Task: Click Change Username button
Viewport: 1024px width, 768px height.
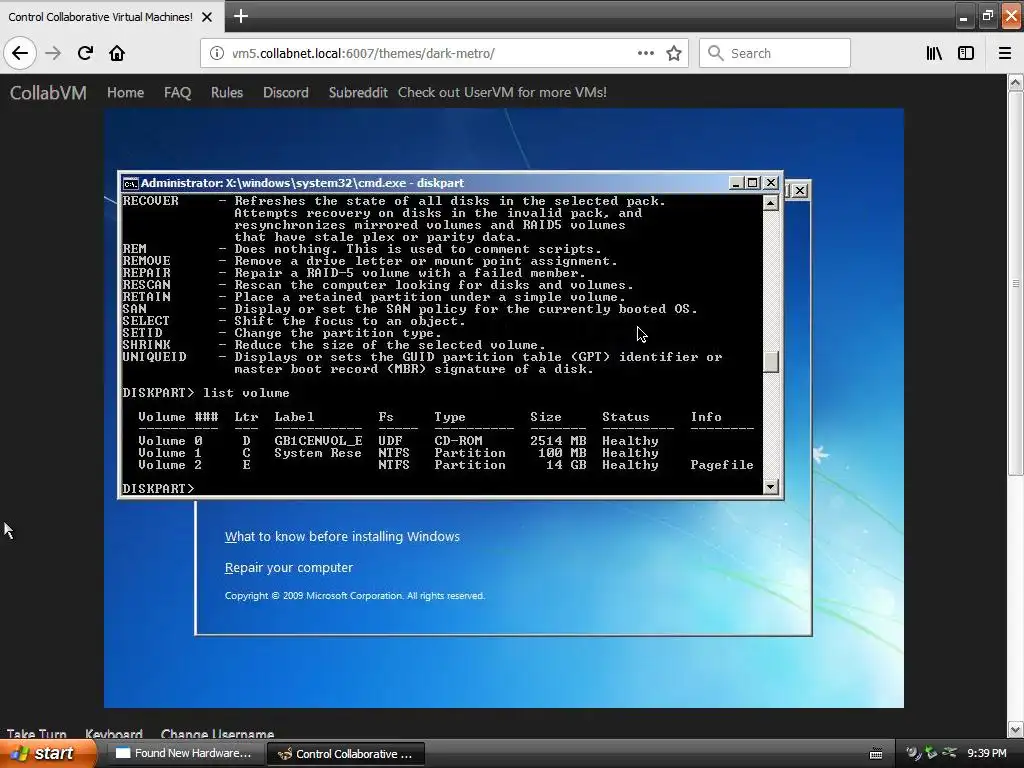Action: coord(217,734)
